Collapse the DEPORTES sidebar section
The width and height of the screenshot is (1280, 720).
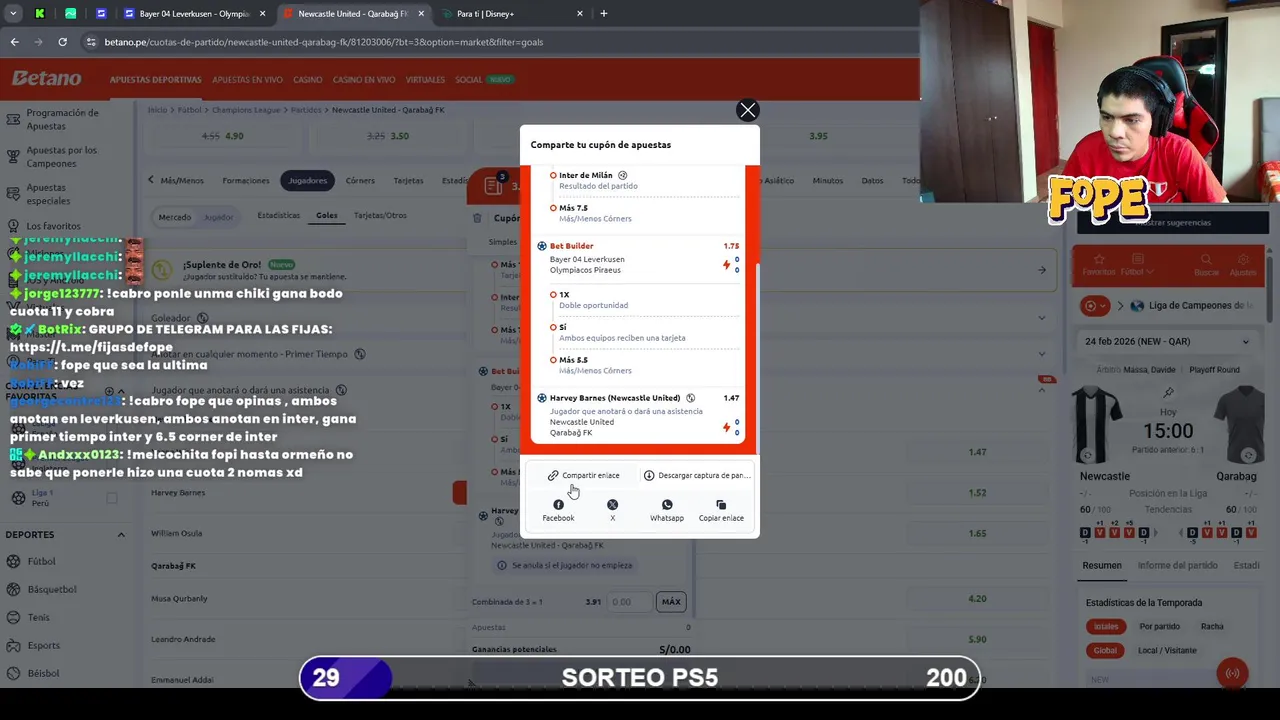click(121, 535)
